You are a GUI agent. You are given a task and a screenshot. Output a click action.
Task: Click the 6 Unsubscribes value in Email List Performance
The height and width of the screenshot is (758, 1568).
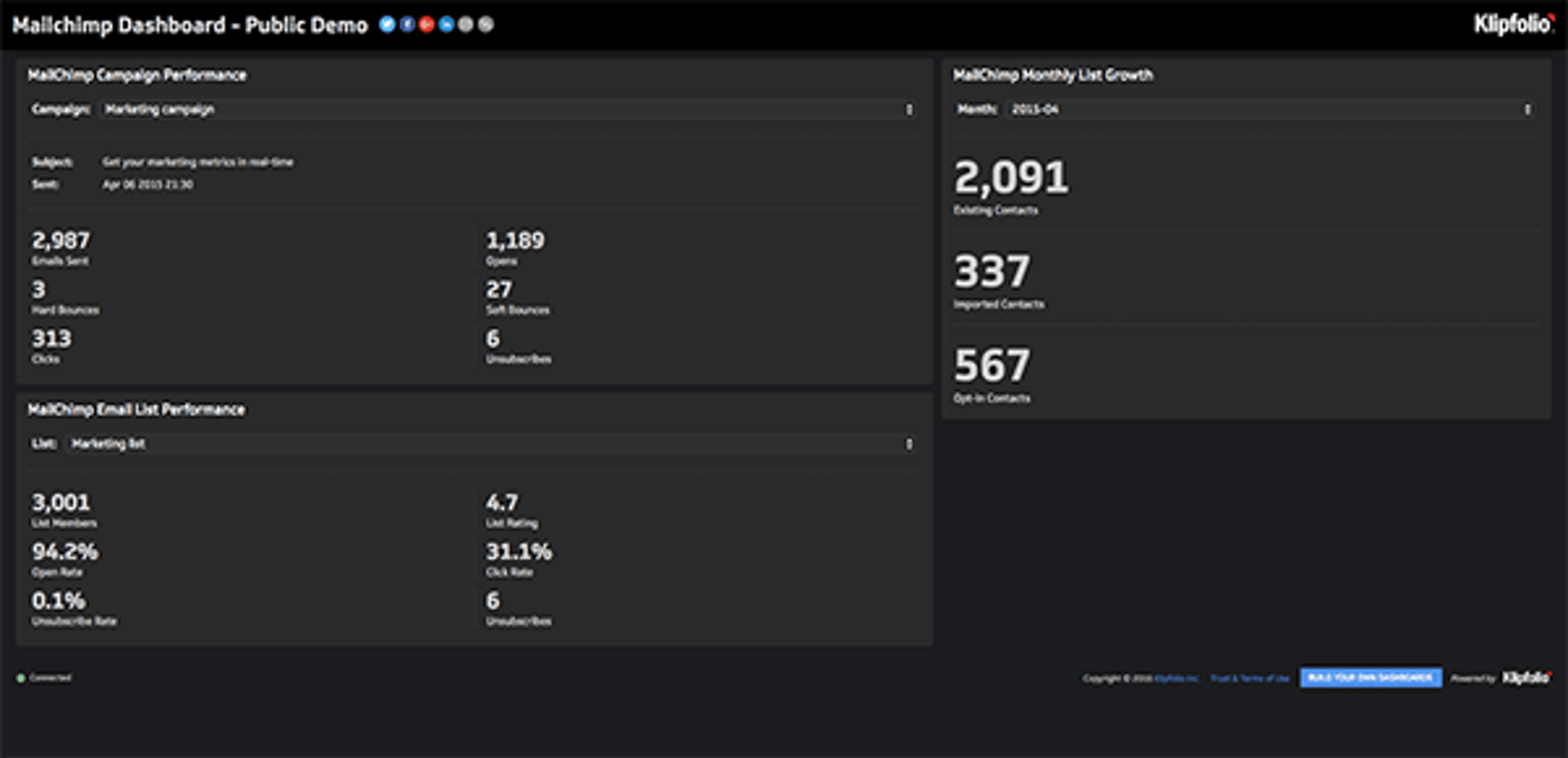[x=492, y=600]
